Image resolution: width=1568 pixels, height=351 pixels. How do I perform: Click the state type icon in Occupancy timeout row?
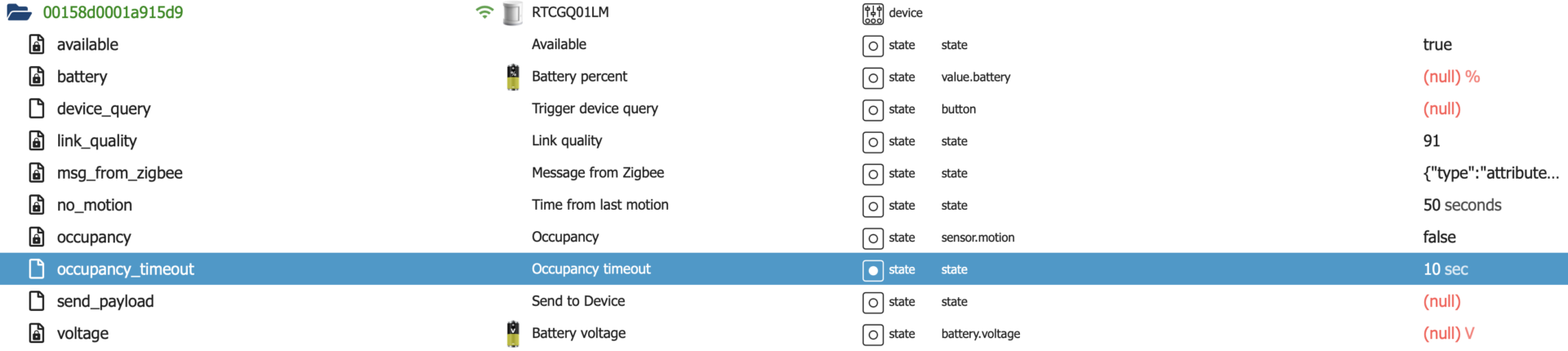[872, 270]
